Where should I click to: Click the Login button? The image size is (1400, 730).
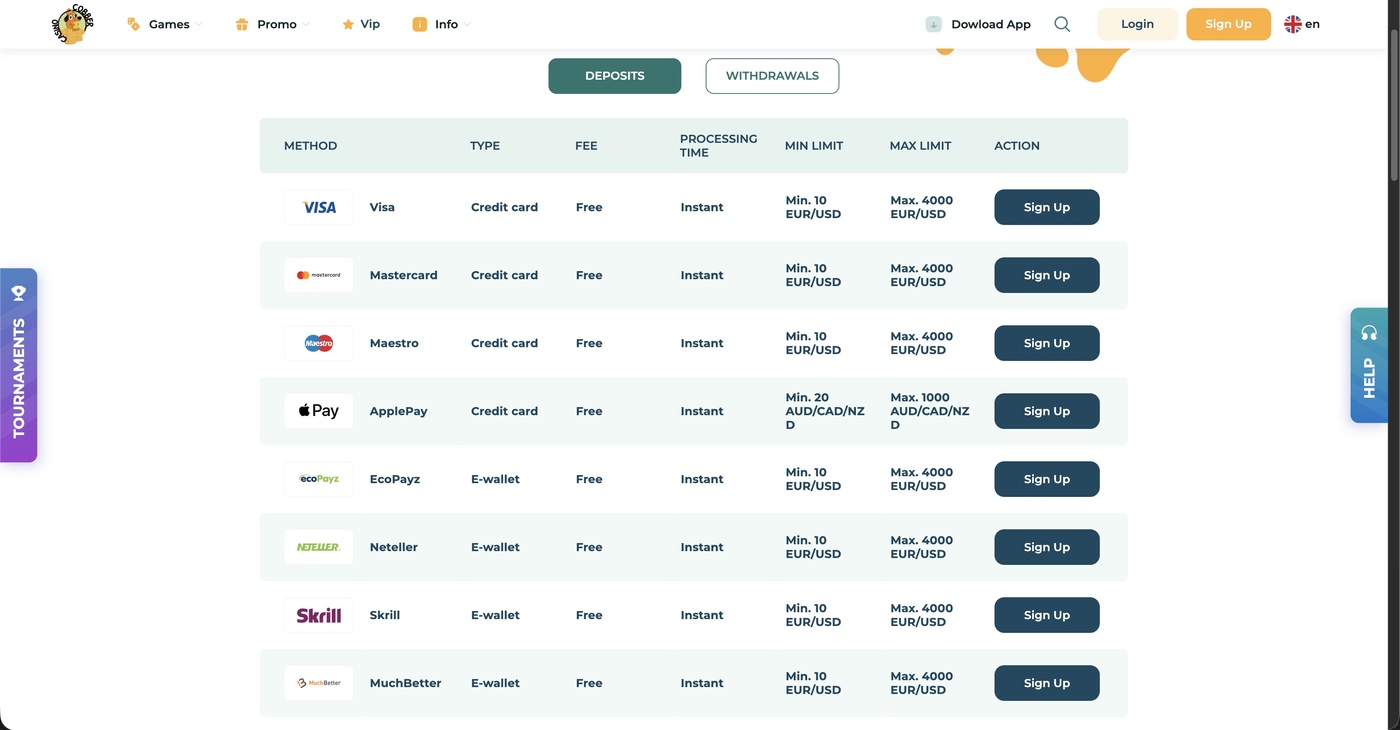pyautogui.click(x=1138, y=24)
